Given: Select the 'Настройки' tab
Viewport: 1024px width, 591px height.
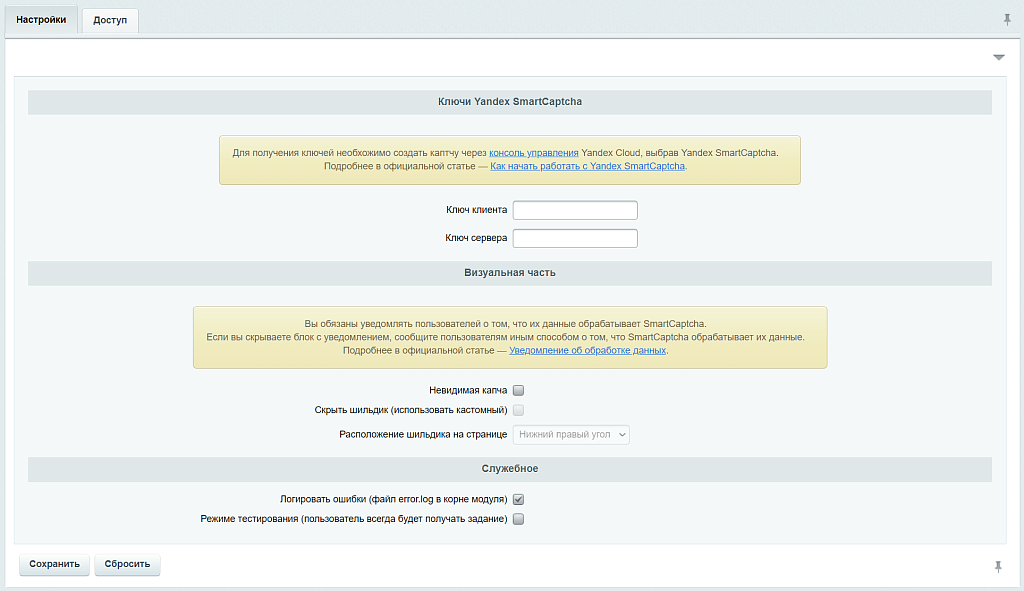Looking at the screenshot, I should (40, 17).
